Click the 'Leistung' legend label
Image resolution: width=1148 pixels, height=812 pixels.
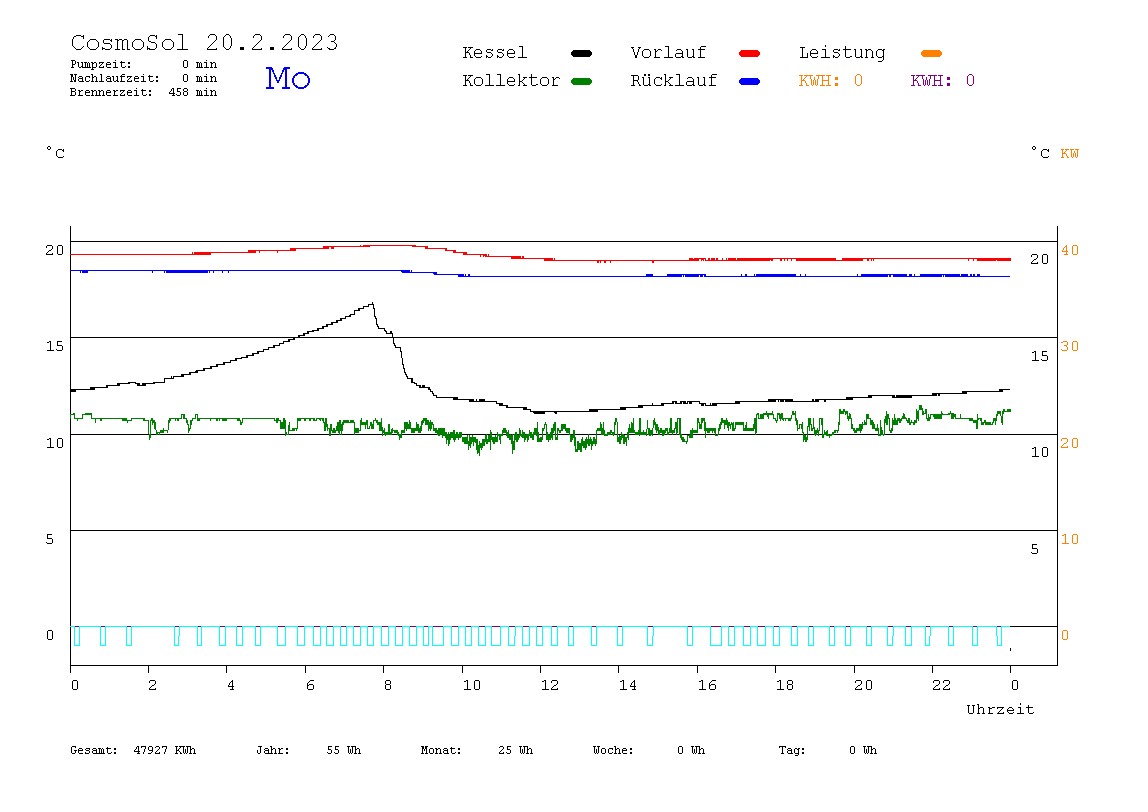842,53
